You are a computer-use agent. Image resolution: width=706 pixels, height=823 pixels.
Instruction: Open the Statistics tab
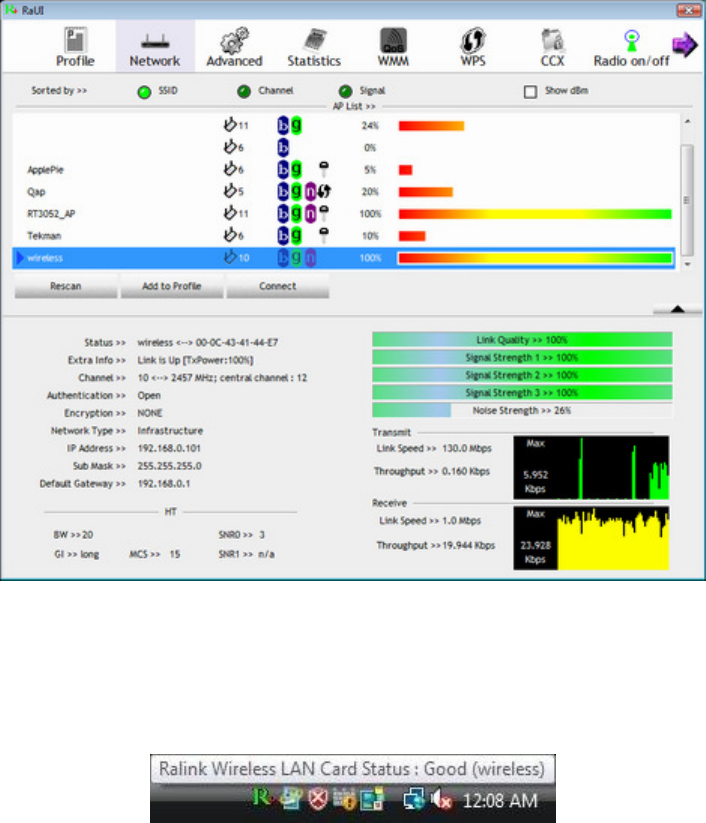click(x=314, y=47)
